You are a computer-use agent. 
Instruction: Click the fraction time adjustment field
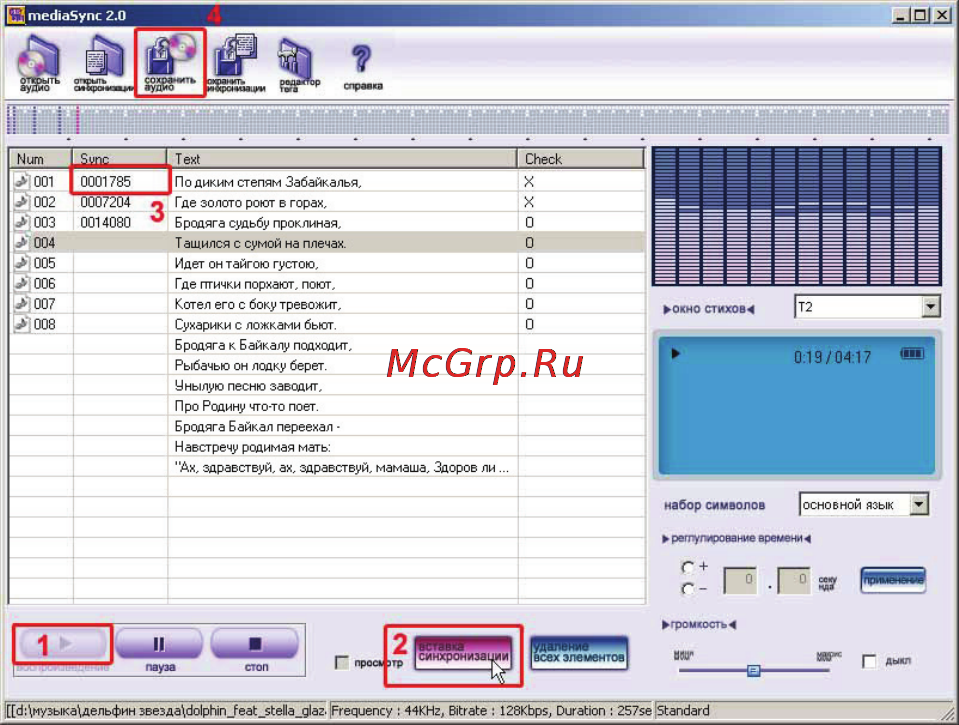point(794,580)
